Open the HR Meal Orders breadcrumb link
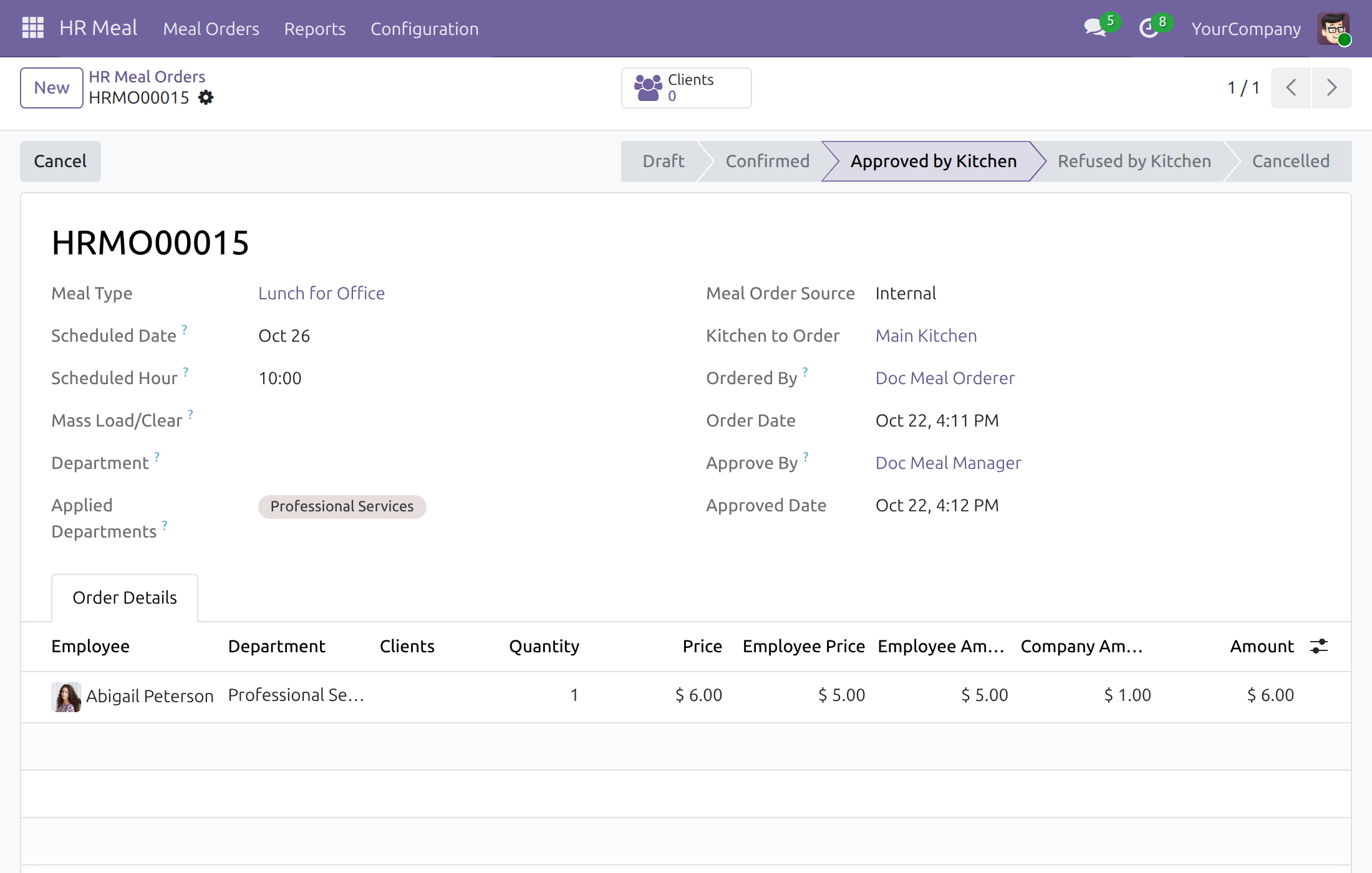 coord(147,77)
